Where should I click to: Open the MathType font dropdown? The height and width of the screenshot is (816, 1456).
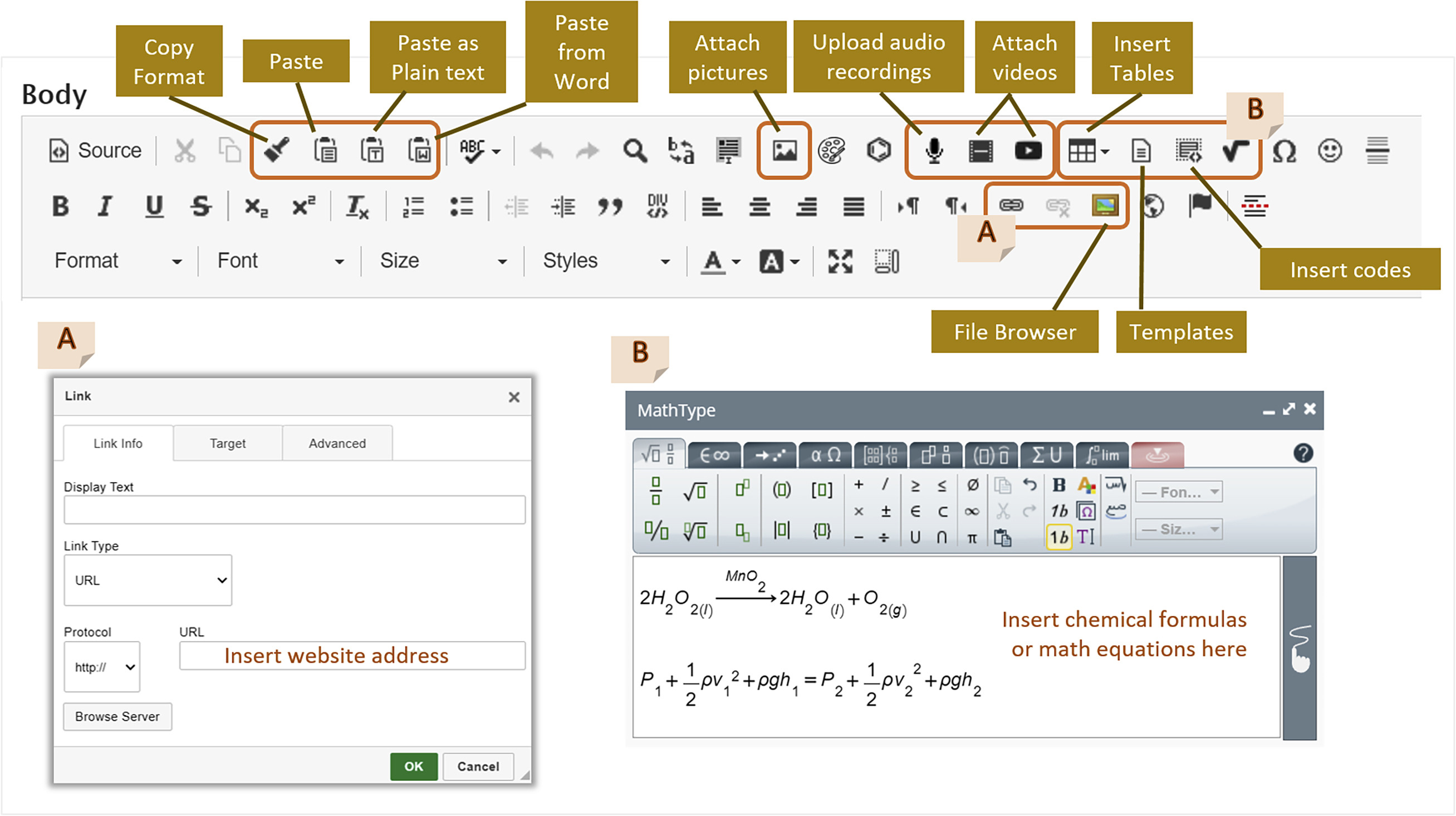point(1179,492)
